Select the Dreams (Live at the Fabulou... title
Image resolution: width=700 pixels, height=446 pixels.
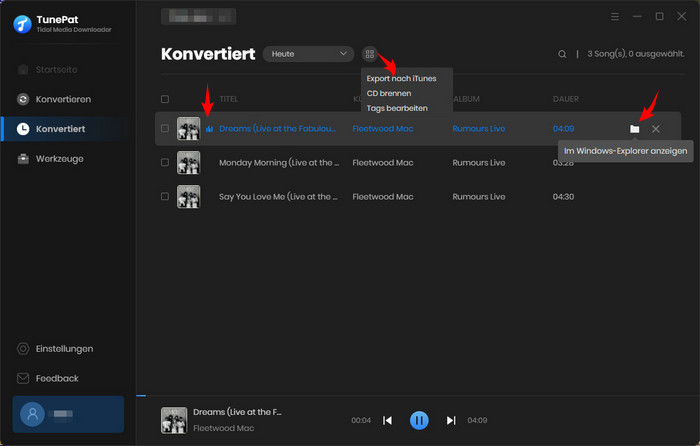[277, 129]
